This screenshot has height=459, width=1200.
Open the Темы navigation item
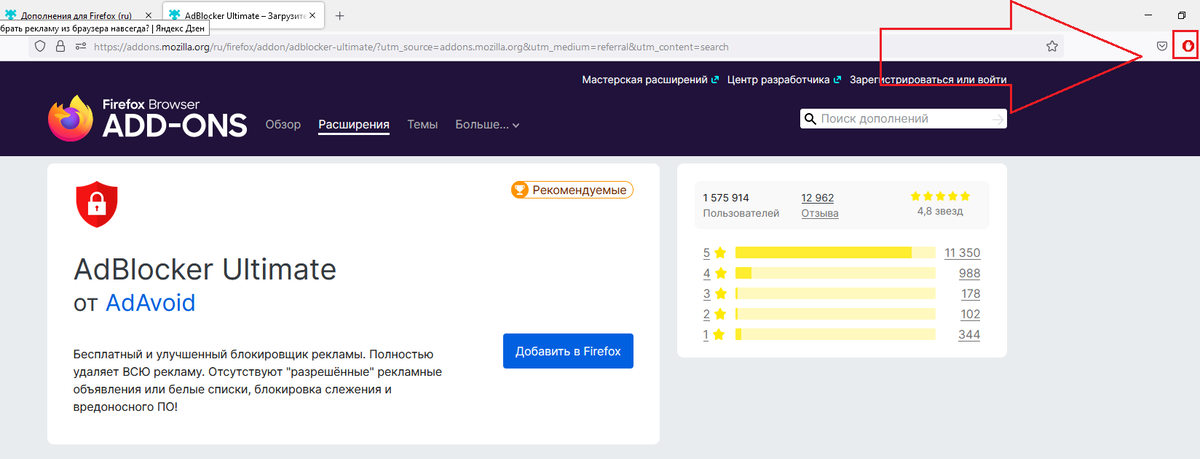tap(422, 125)
